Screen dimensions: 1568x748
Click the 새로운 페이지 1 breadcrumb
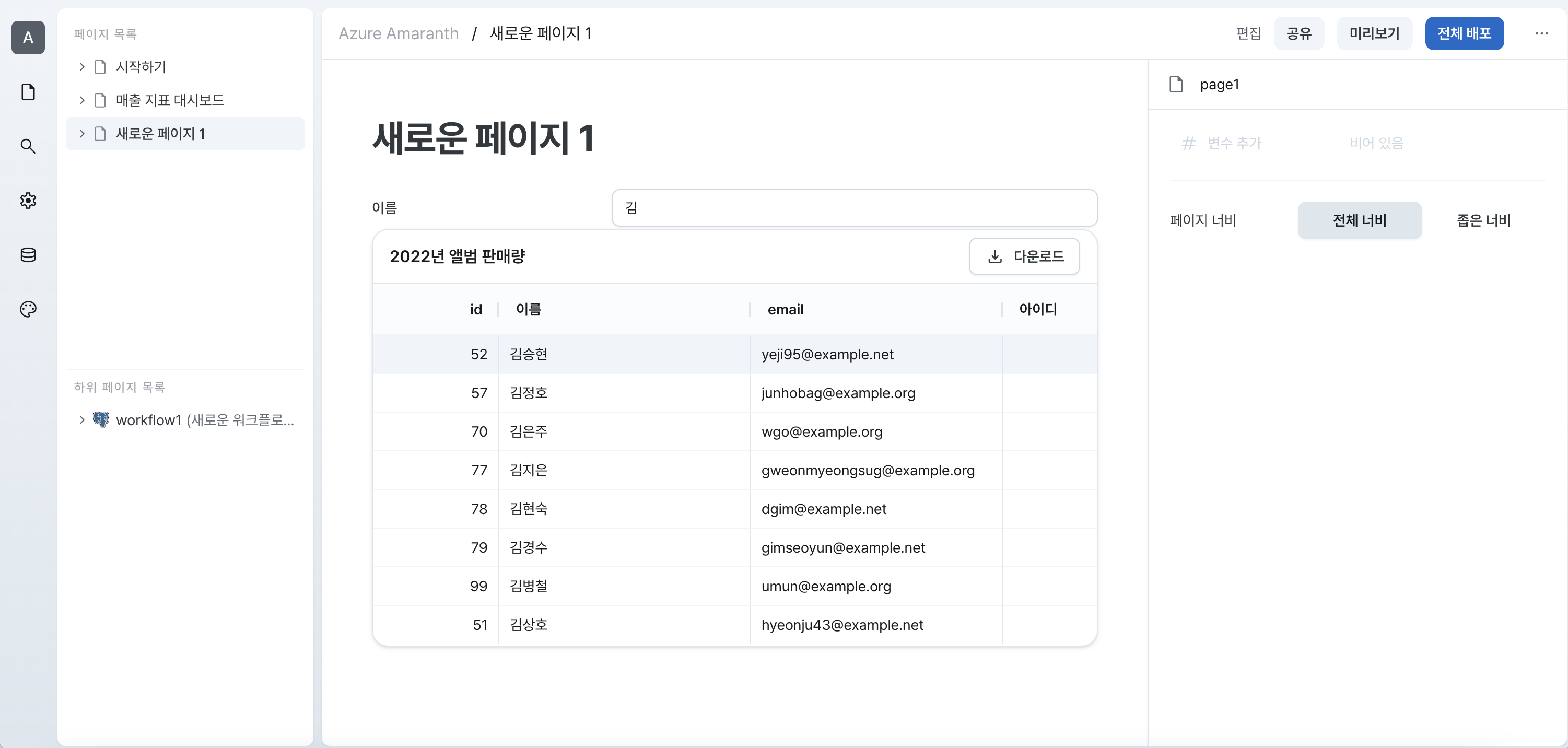541,33
